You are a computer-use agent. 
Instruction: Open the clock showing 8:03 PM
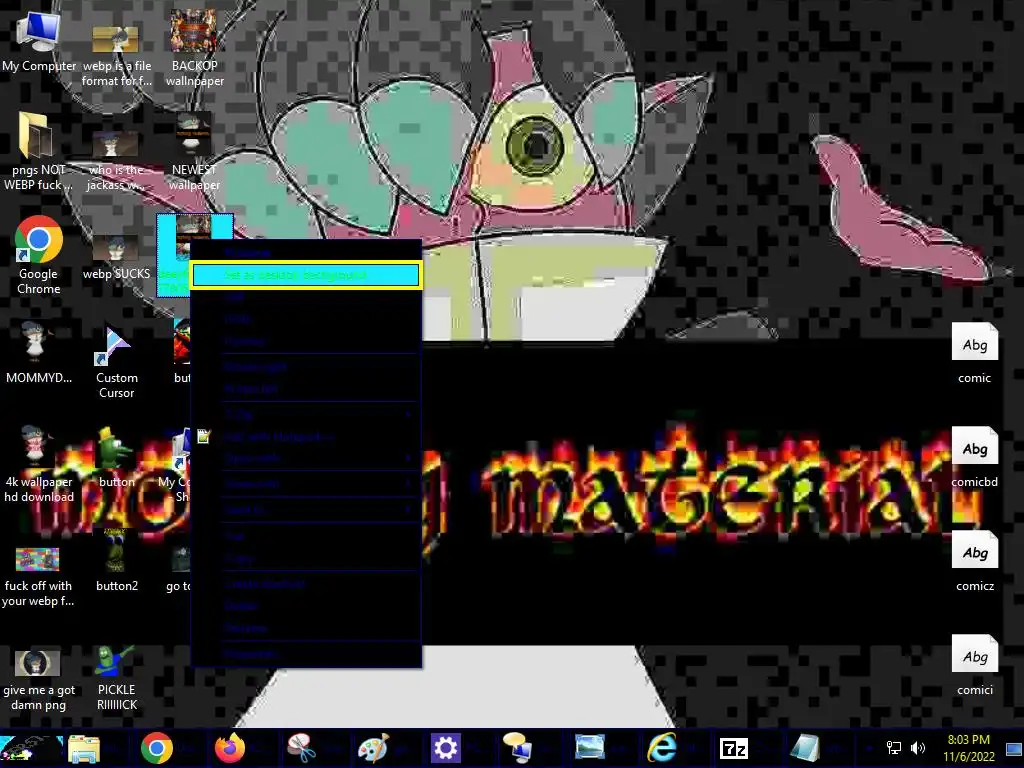(x=968, y=748)
